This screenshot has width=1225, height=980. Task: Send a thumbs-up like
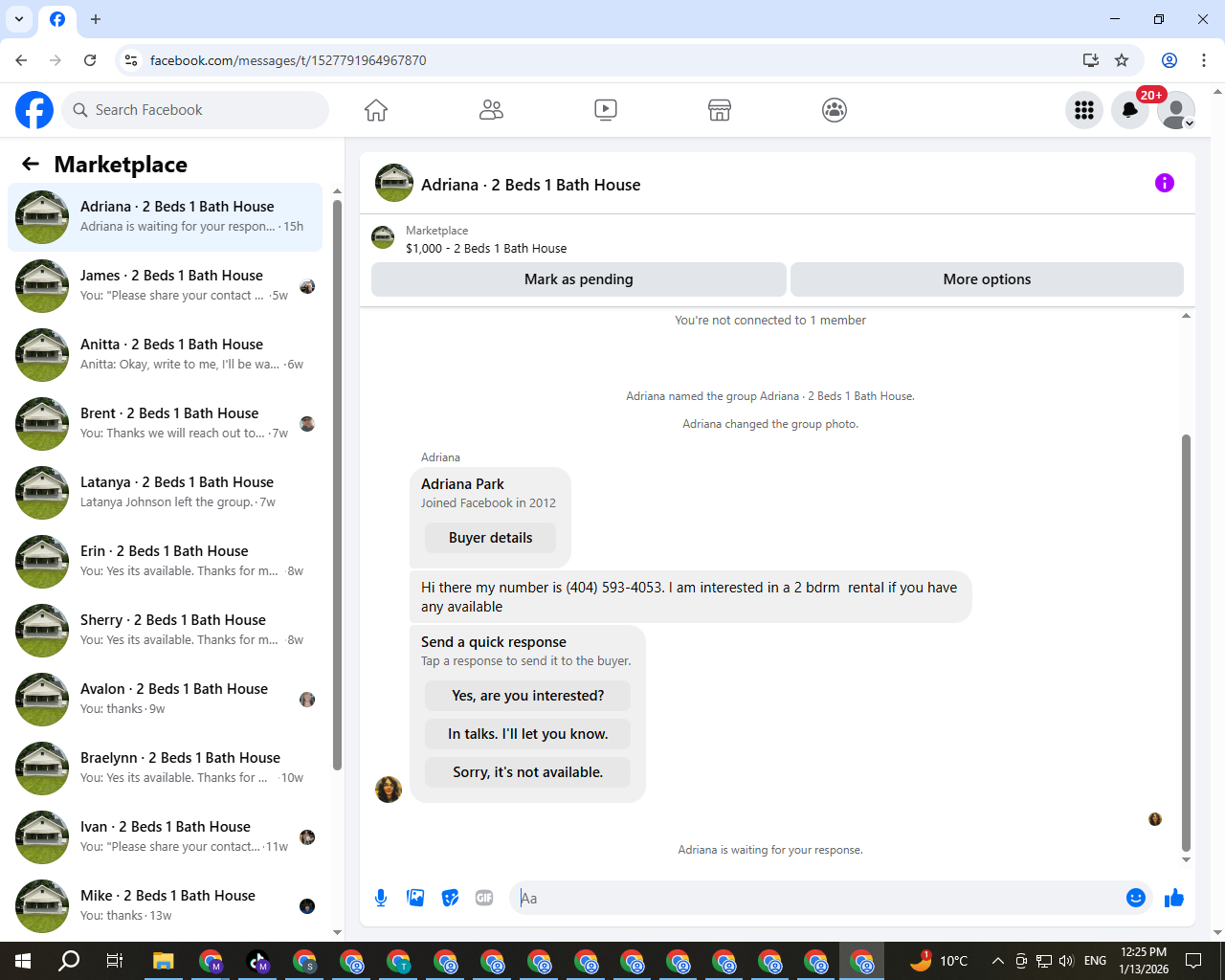1174,898
